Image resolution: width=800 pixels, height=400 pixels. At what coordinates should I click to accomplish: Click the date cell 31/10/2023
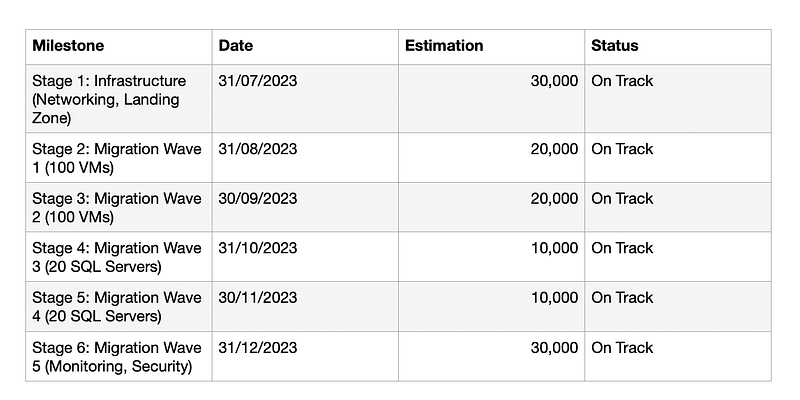point(258,248)
